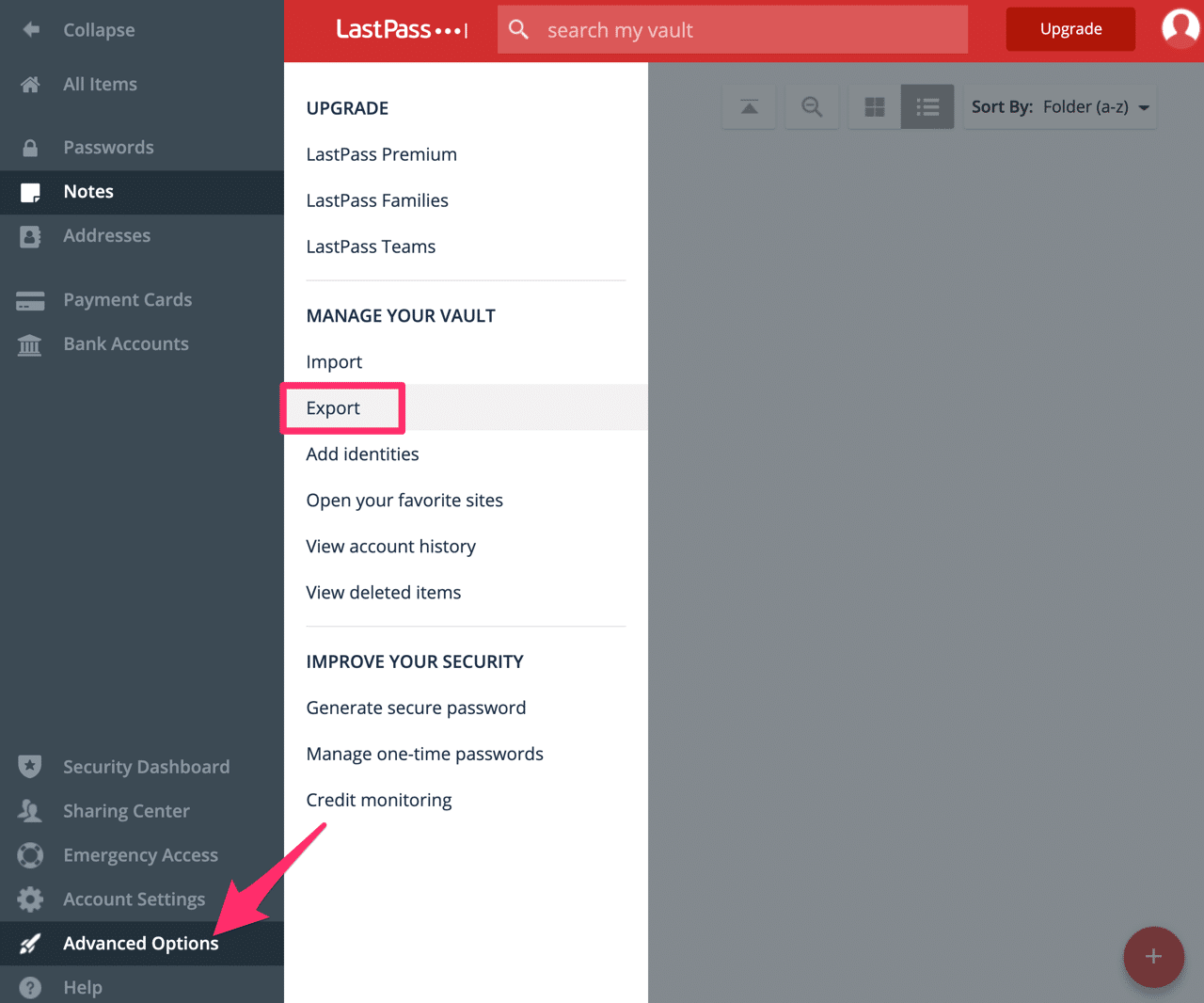Choose LastPass Teams
Screen dimensions: 1204x1003
click(x=371, y=247)
